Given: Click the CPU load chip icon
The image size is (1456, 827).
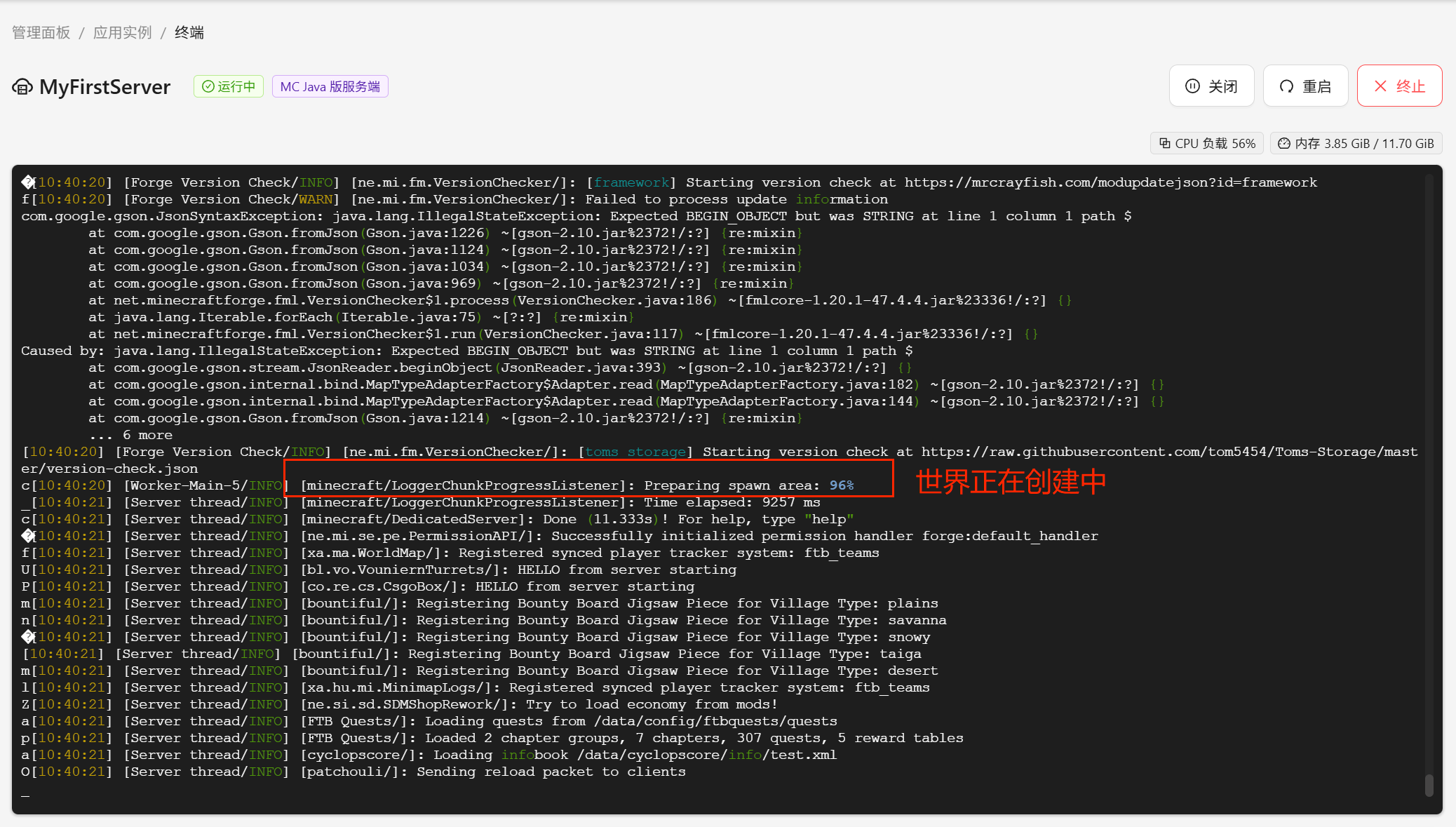Looking at the screenshot, I should [x=1165, y=143].
